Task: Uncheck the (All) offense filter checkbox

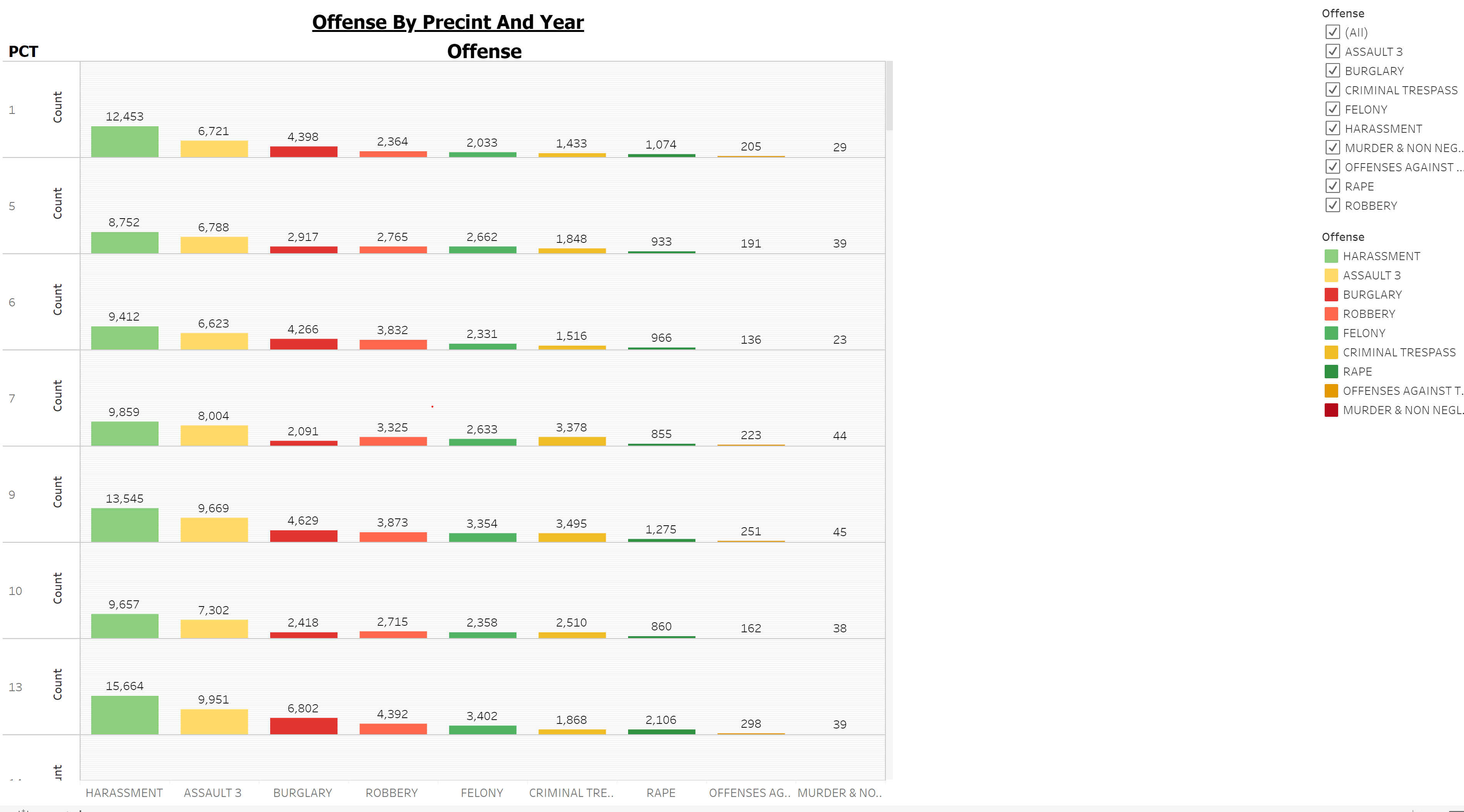Action: point(1334,32)
